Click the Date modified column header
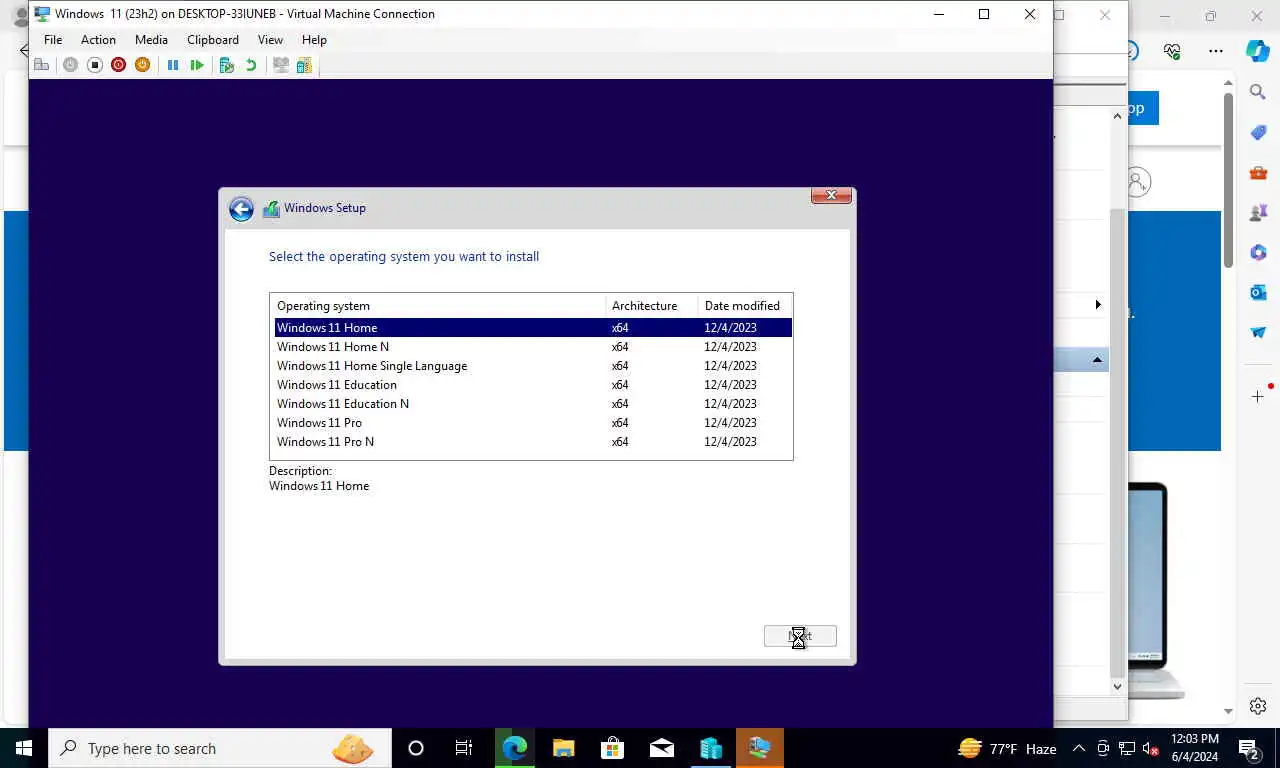1280x768 pixels. [745, 306]
